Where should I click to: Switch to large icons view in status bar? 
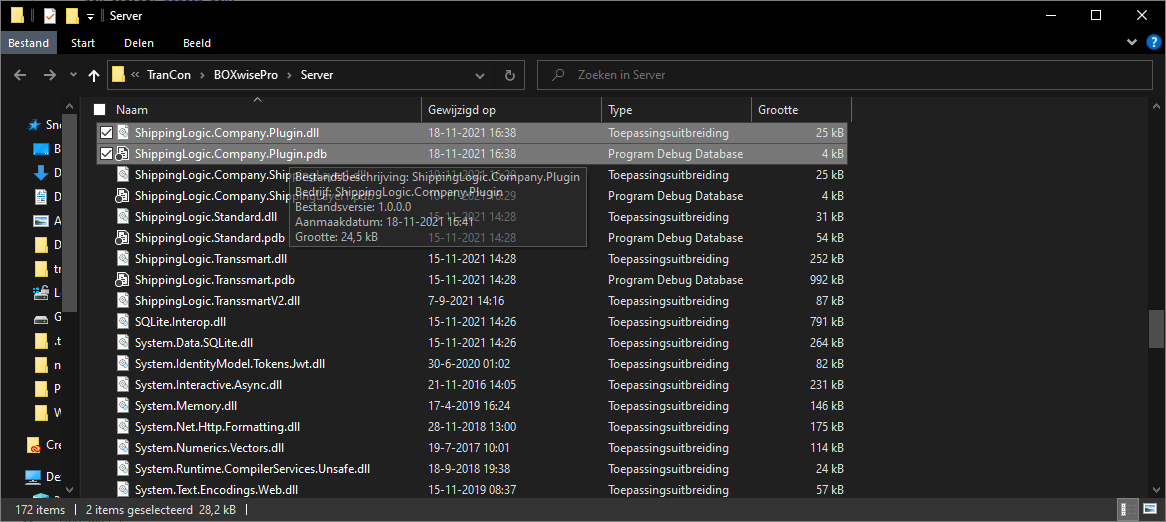1150,510
